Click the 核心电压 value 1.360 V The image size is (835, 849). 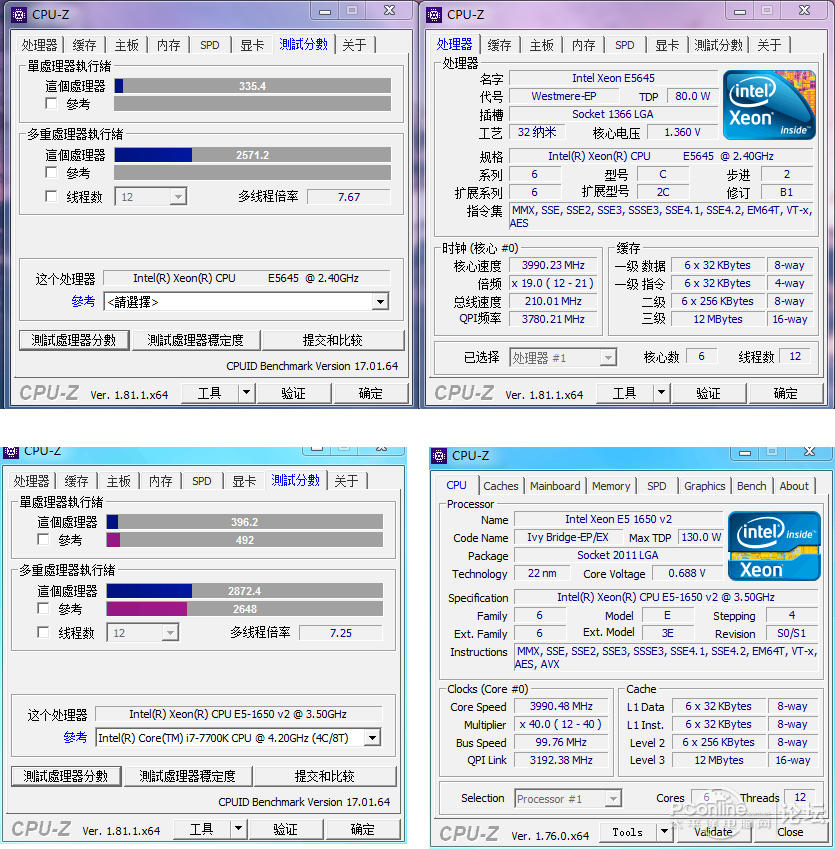(x=682, y=132)
